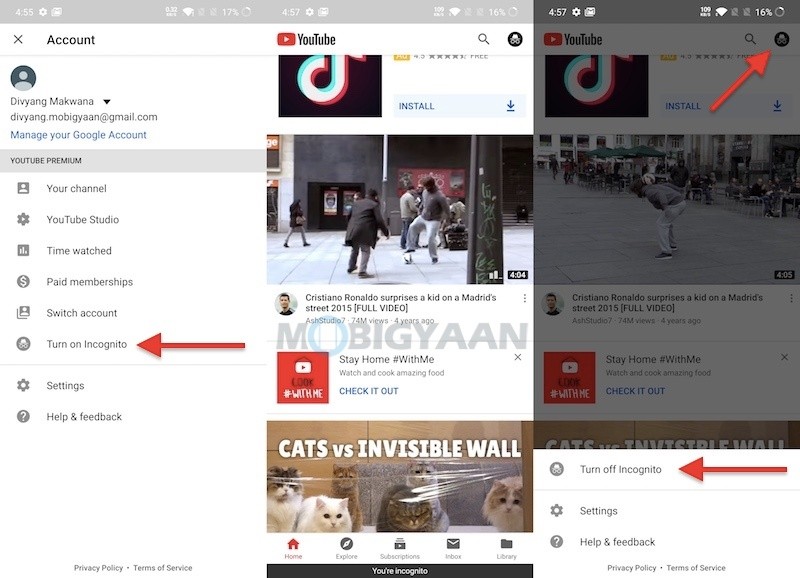Tap CHECK IT OUT in middle screen
800x578 pixels.
[x=369, y=391]
